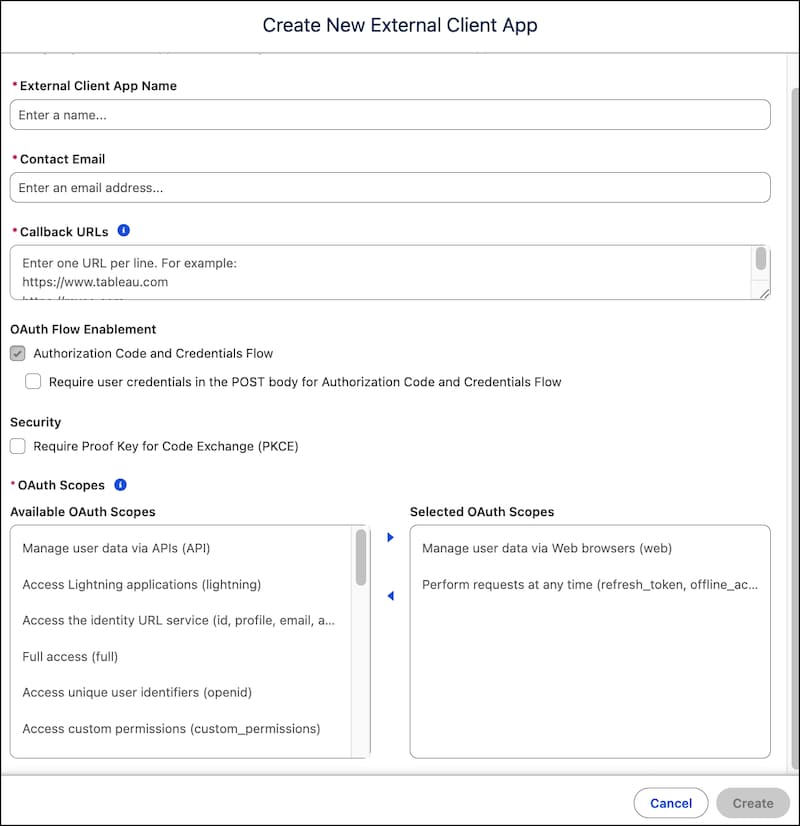Focus the Contact Email input field
This screenshot has height=826, width=800.
coord(390,188)
